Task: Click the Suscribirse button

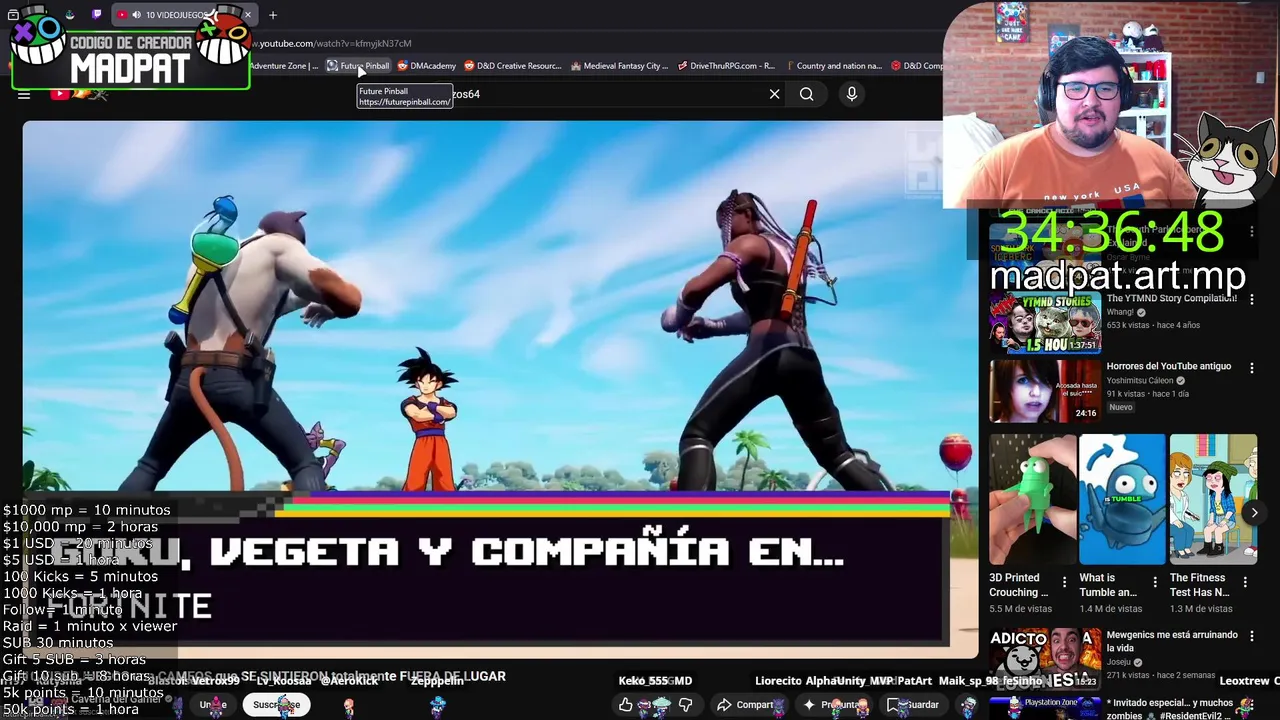Action: (276, 705)
